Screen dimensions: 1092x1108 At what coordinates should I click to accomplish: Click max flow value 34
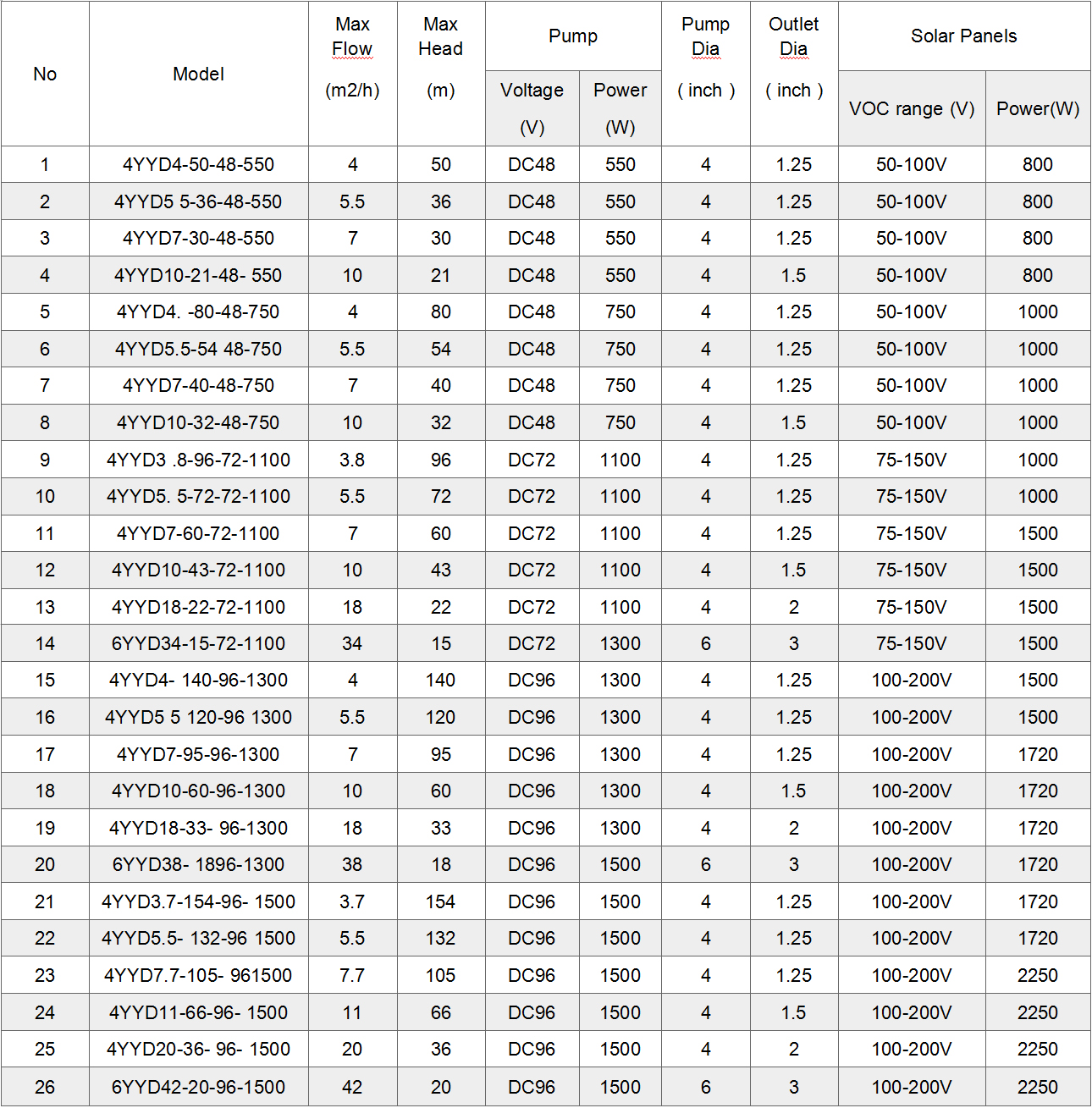point(352,643)
